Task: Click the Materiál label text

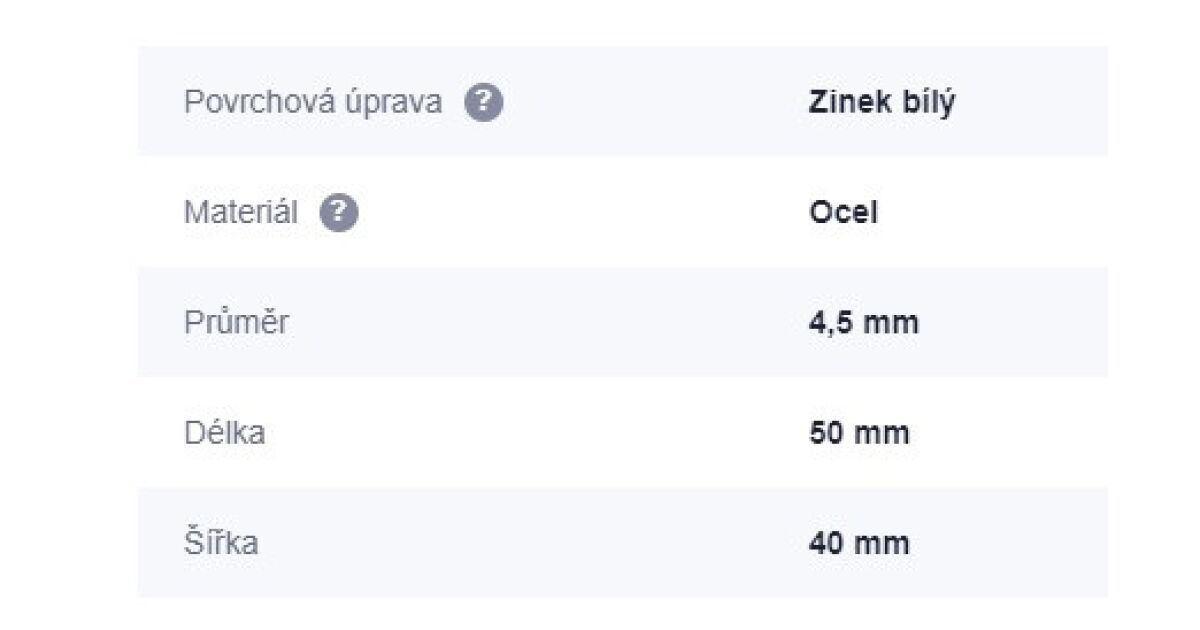Action: [240, 213]
